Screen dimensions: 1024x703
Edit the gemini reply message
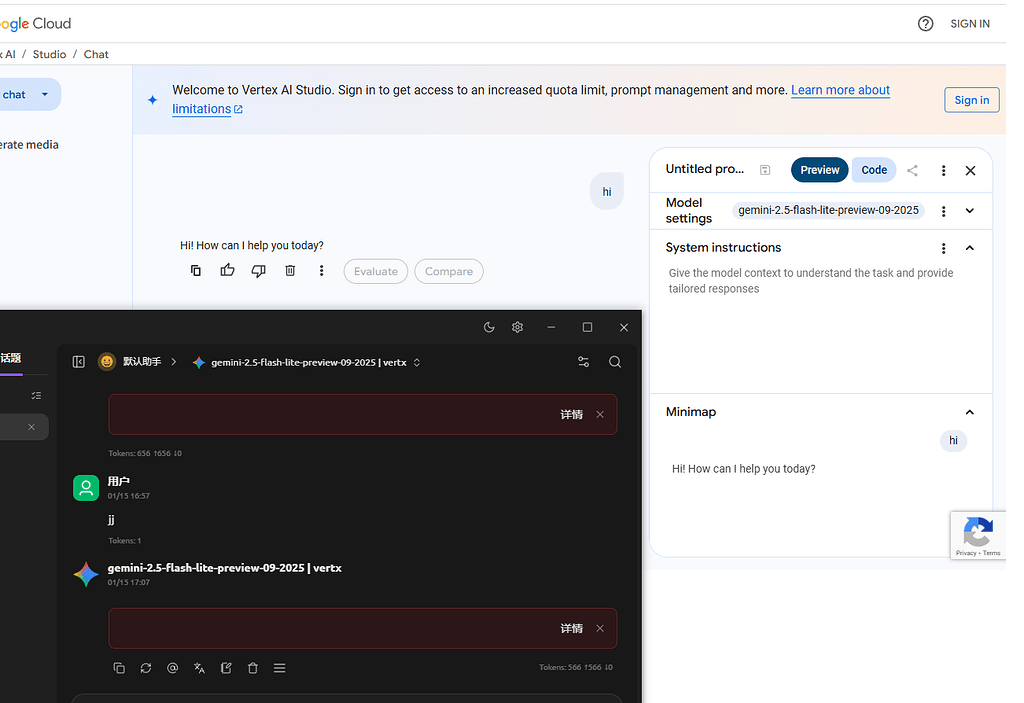226,668
